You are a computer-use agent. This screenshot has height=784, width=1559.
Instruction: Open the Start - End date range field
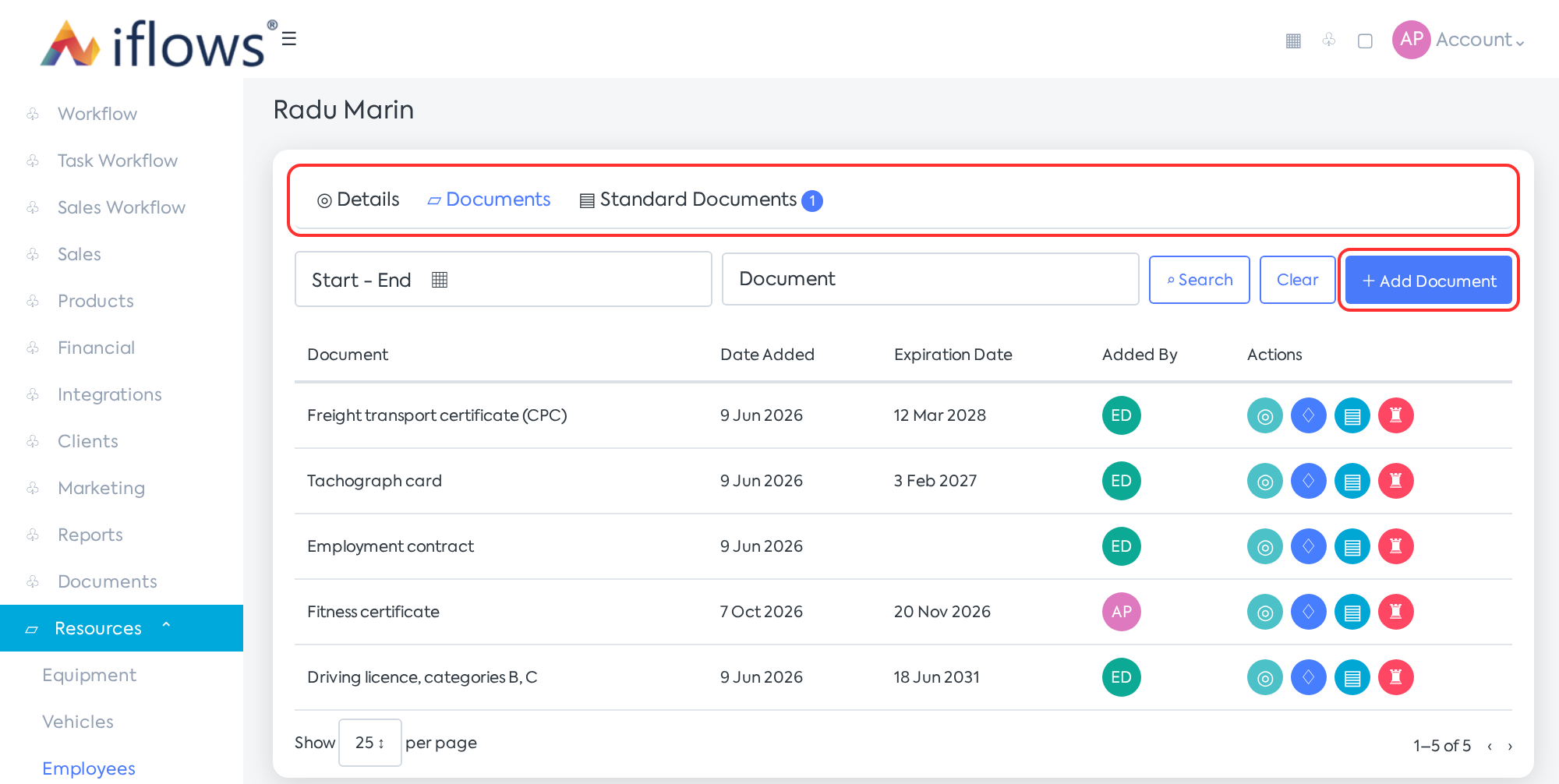pyautogui.click(x=503, y=279)
